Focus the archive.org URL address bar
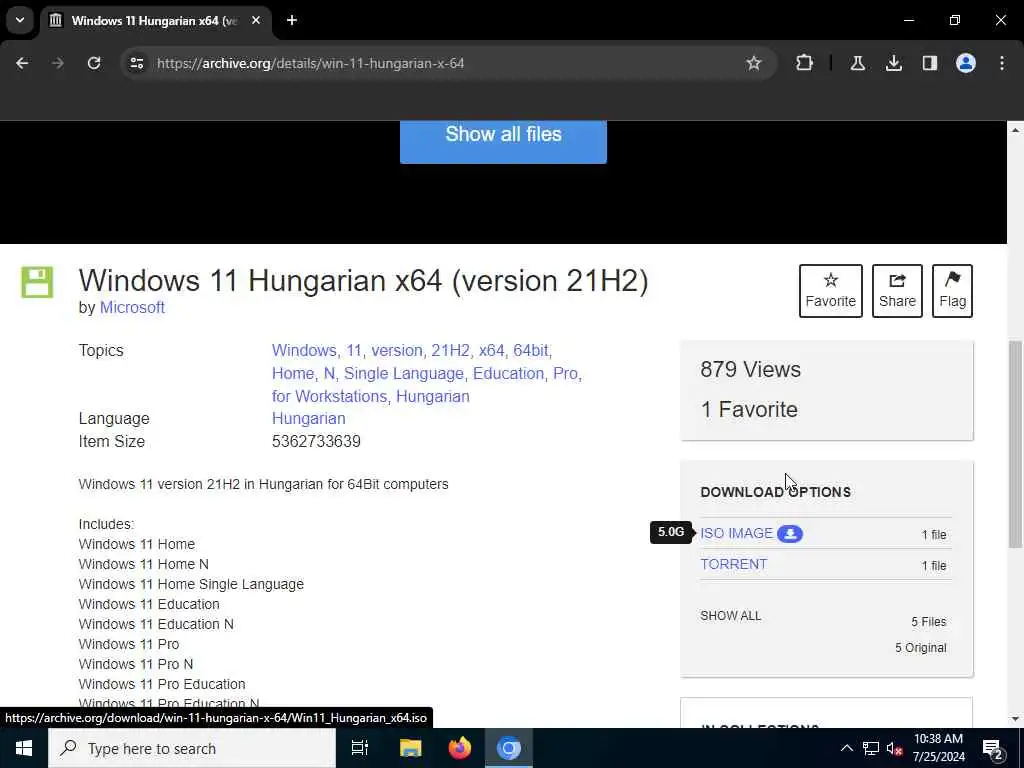Screen dimensions: 1024x768 pyautogui.click(x=448, y=63)
